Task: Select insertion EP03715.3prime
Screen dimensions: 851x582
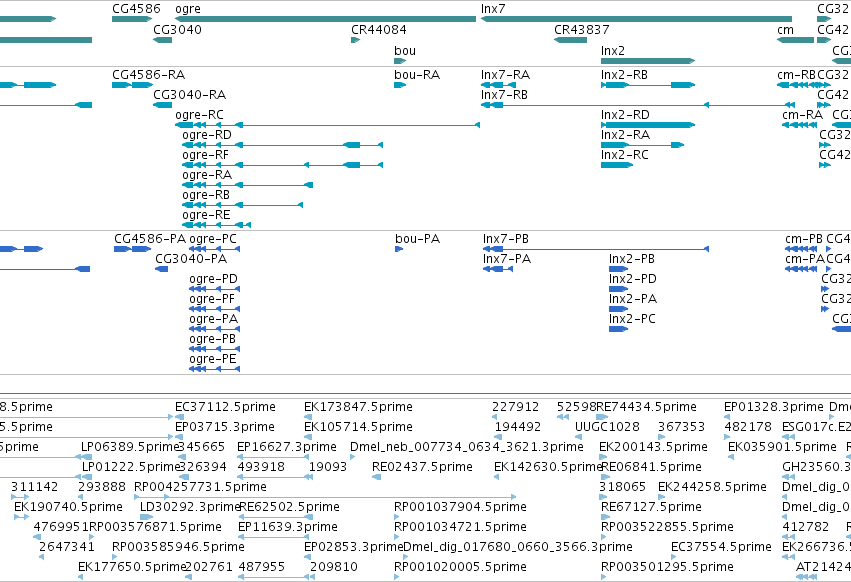Action: point(179,437)
